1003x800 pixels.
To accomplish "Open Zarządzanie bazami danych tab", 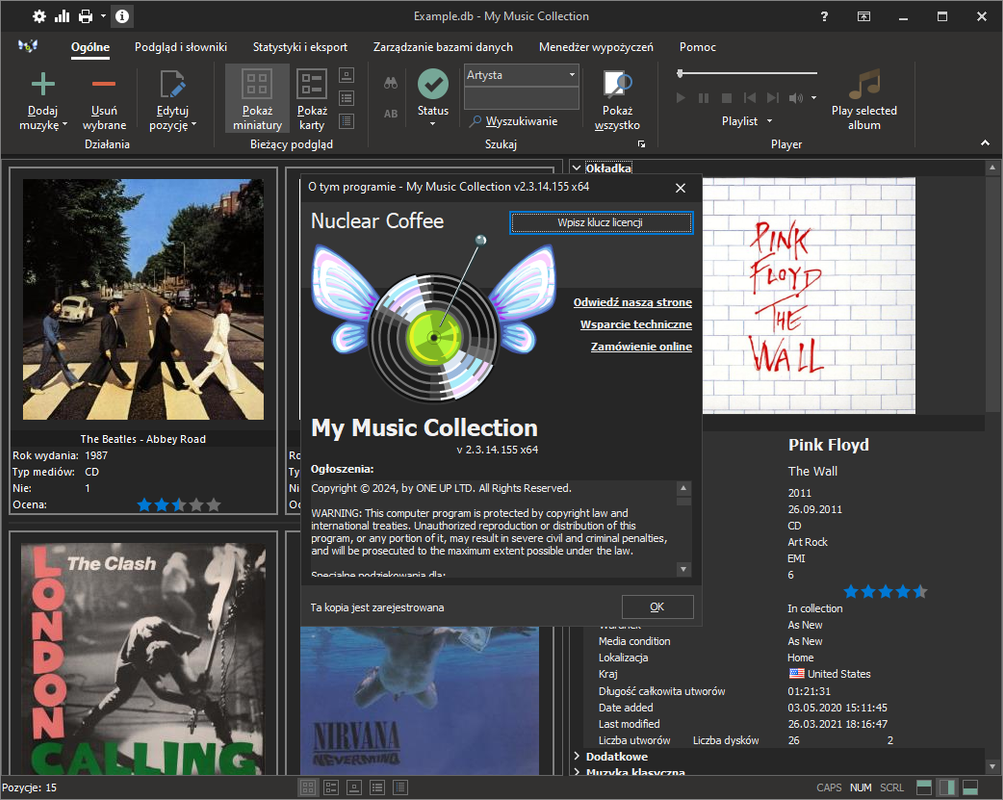I will (443, 47).
